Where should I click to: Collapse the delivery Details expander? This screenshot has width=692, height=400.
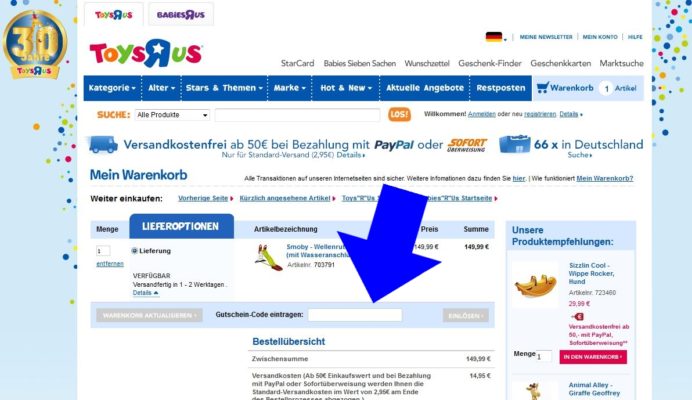click(146, 293)
